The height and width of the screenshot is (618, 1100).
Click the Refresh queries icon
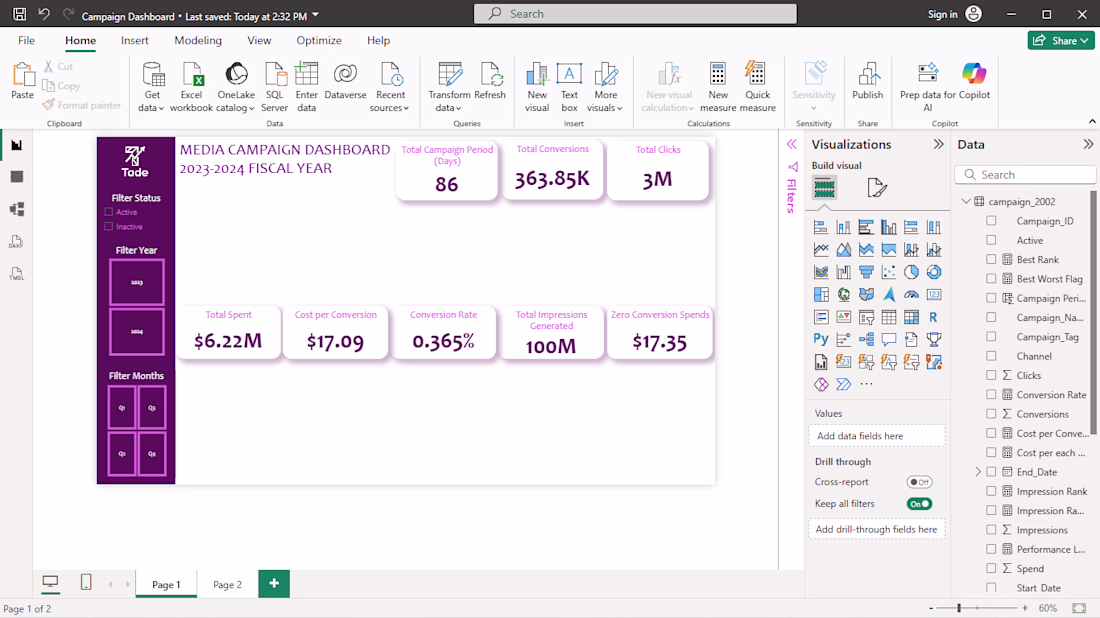coord(490,76)
